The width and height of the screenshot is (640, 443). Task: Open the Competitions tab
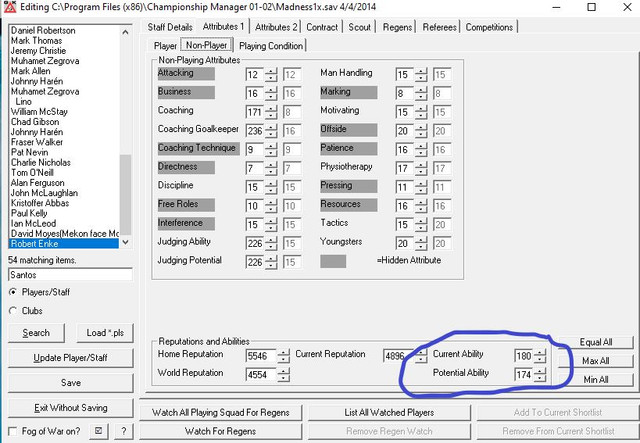(489, 27)
